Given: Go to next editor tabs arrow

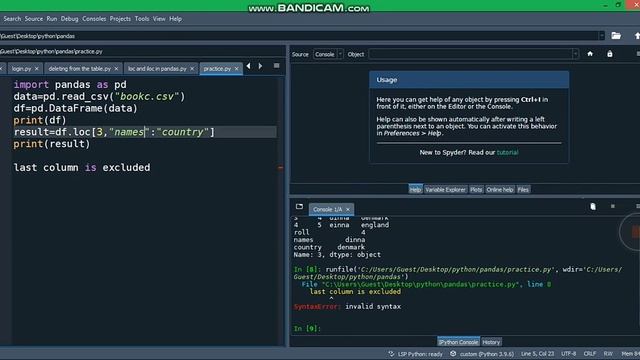Looking at the screenshot, I should (x=260, y=66).
